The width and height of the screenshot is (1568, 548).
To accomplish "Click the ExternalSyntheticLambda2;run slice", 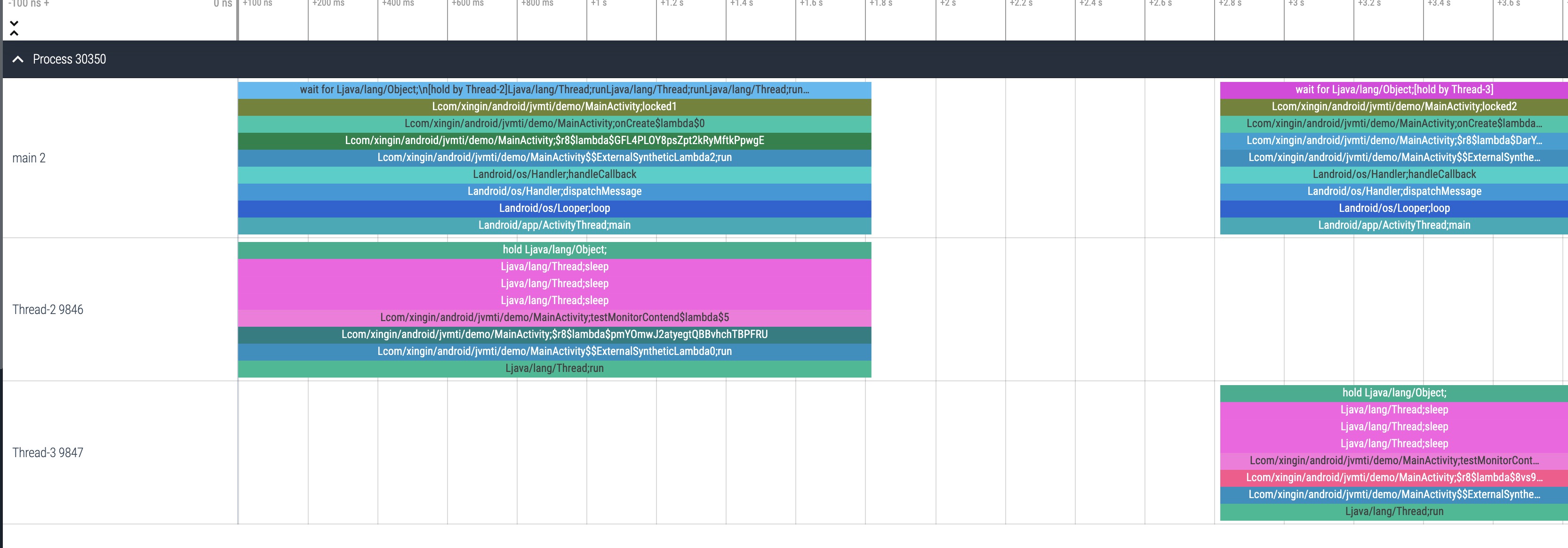I will [x=554, y=157].
